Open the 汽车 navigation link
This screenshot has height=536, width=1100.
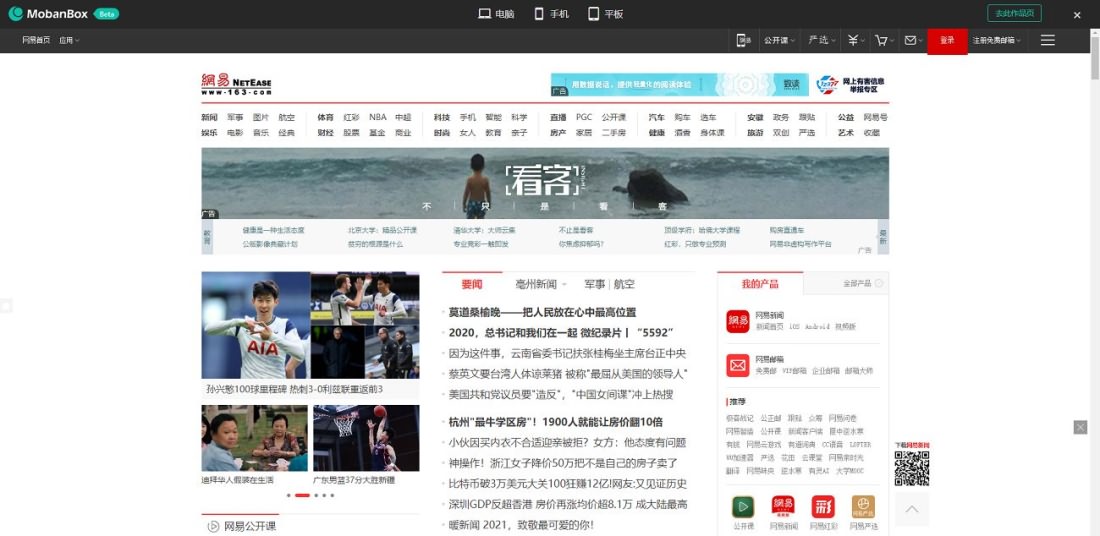click(x=657, y=117)
